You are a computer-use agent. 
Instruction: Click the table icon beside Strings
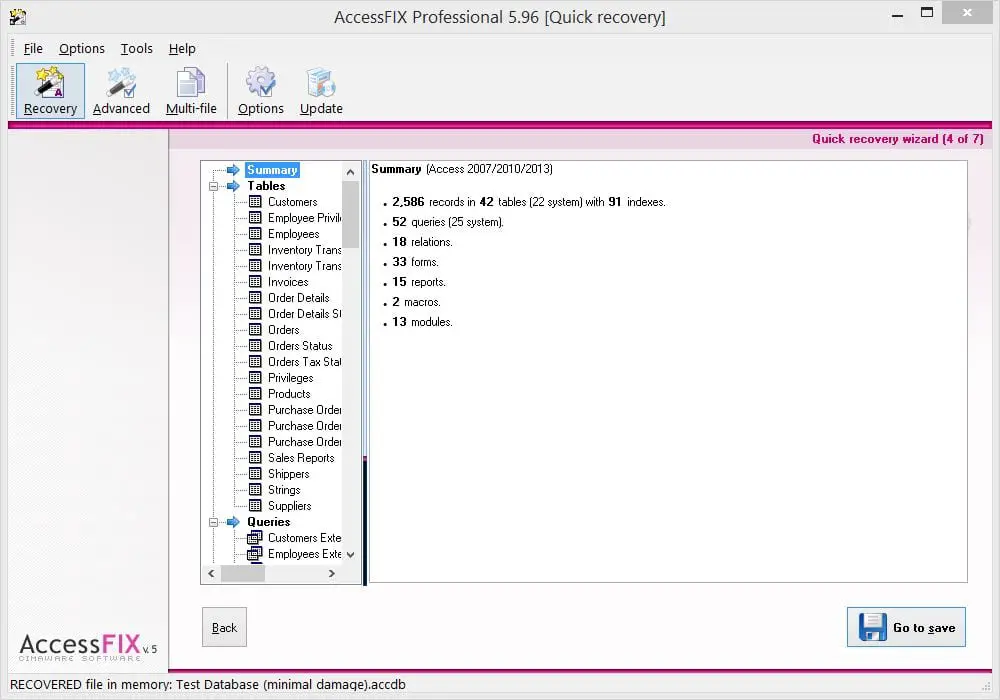(x=255, y=489)
